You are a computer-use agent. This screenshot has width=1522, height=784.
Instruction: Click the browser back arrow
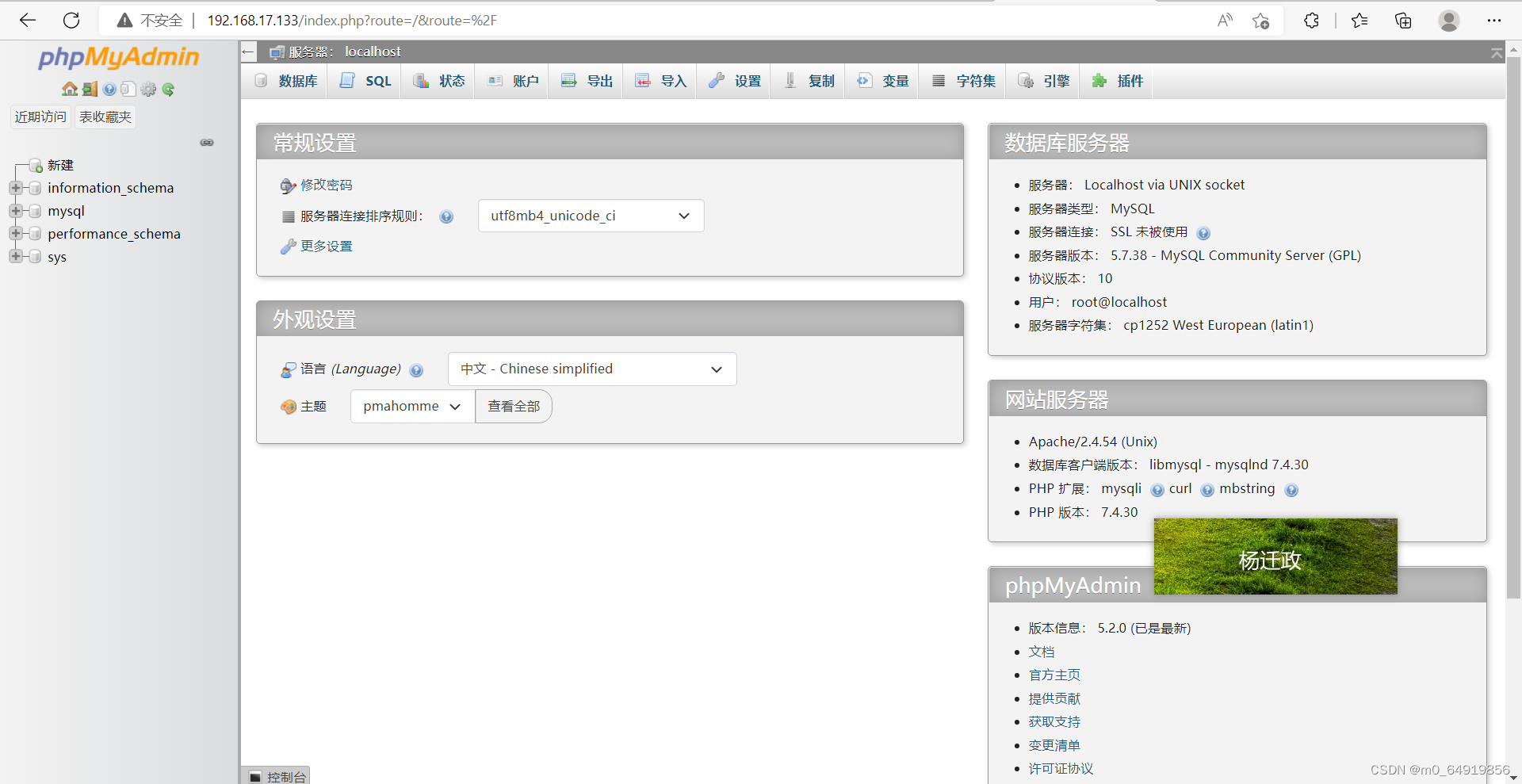(28, 21)
